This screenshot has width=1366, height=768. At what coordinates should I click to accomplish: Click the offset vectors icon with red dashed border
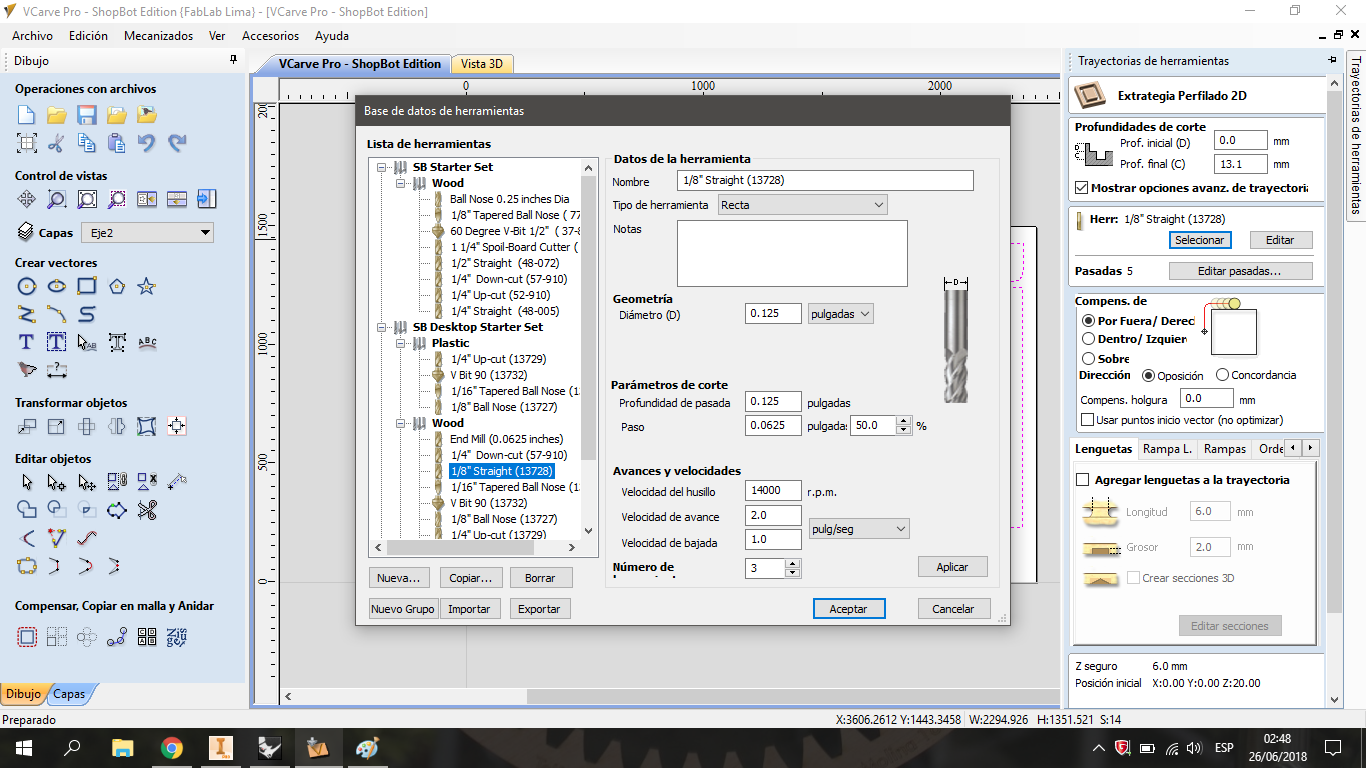[27, 636]
